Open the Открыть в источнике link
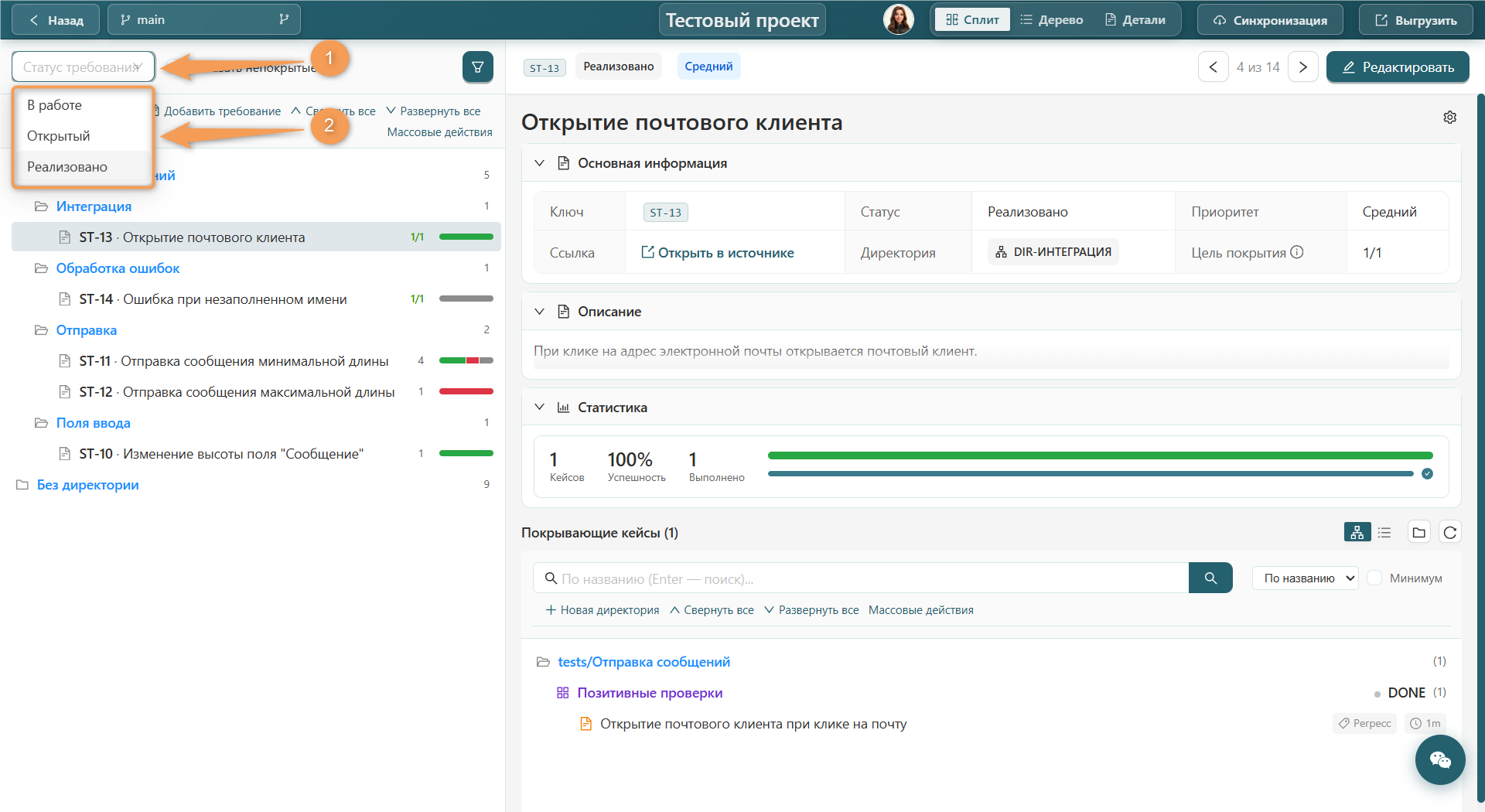The image size is (1485, 812). (718, 253)
